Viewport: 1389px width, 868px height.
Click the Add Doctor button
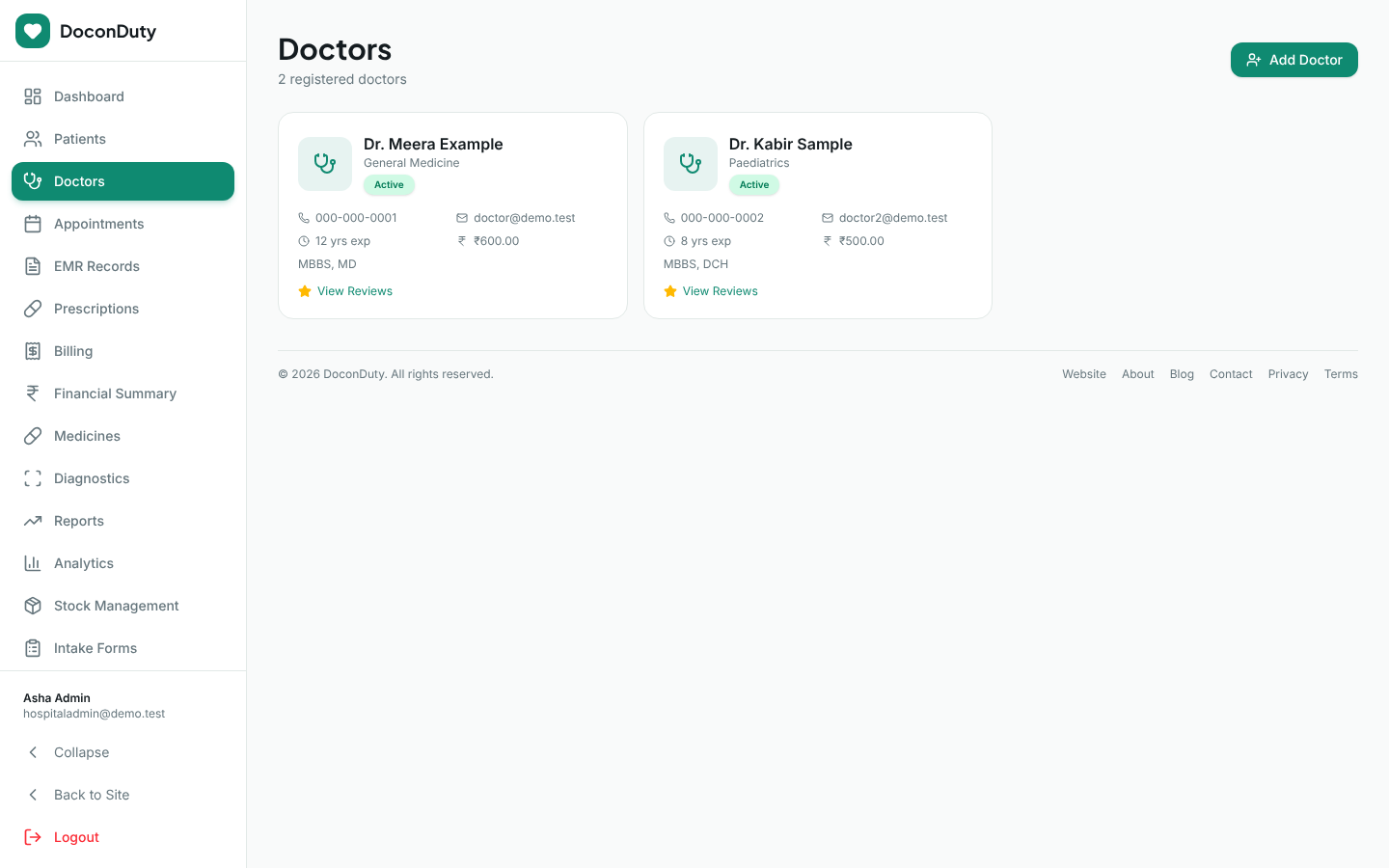pos(1294,60)
